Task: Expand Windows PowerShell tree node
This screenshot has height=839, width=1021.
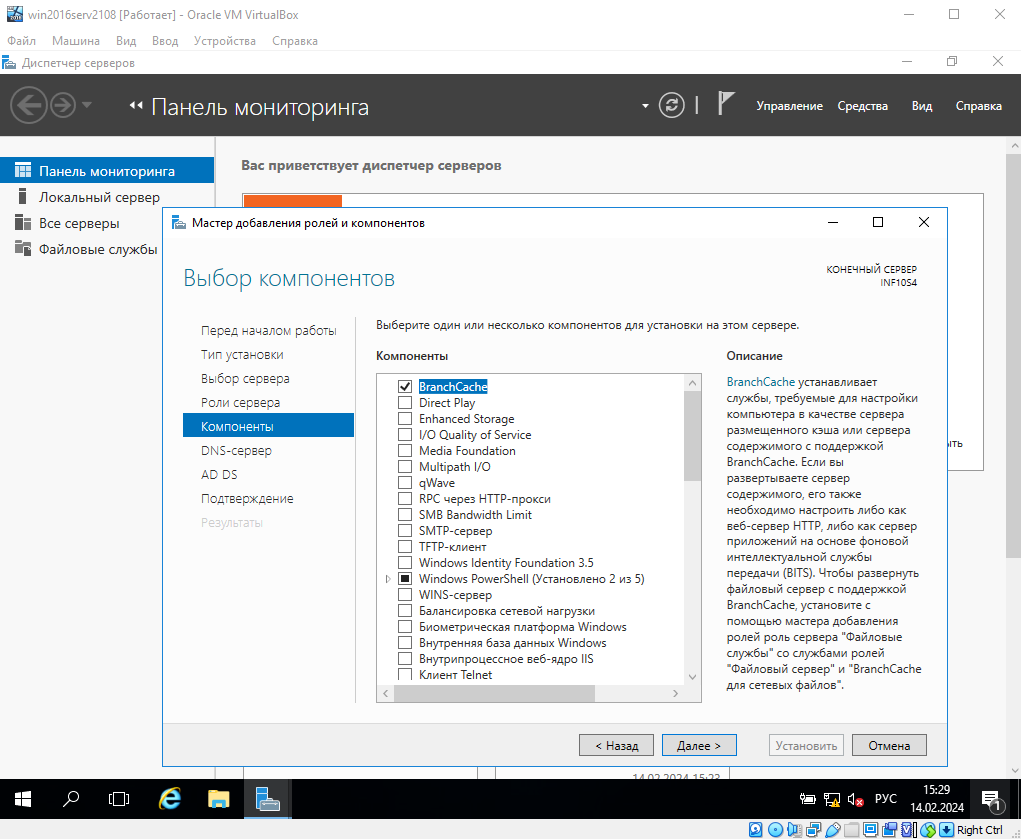Action: coord(388,578)
